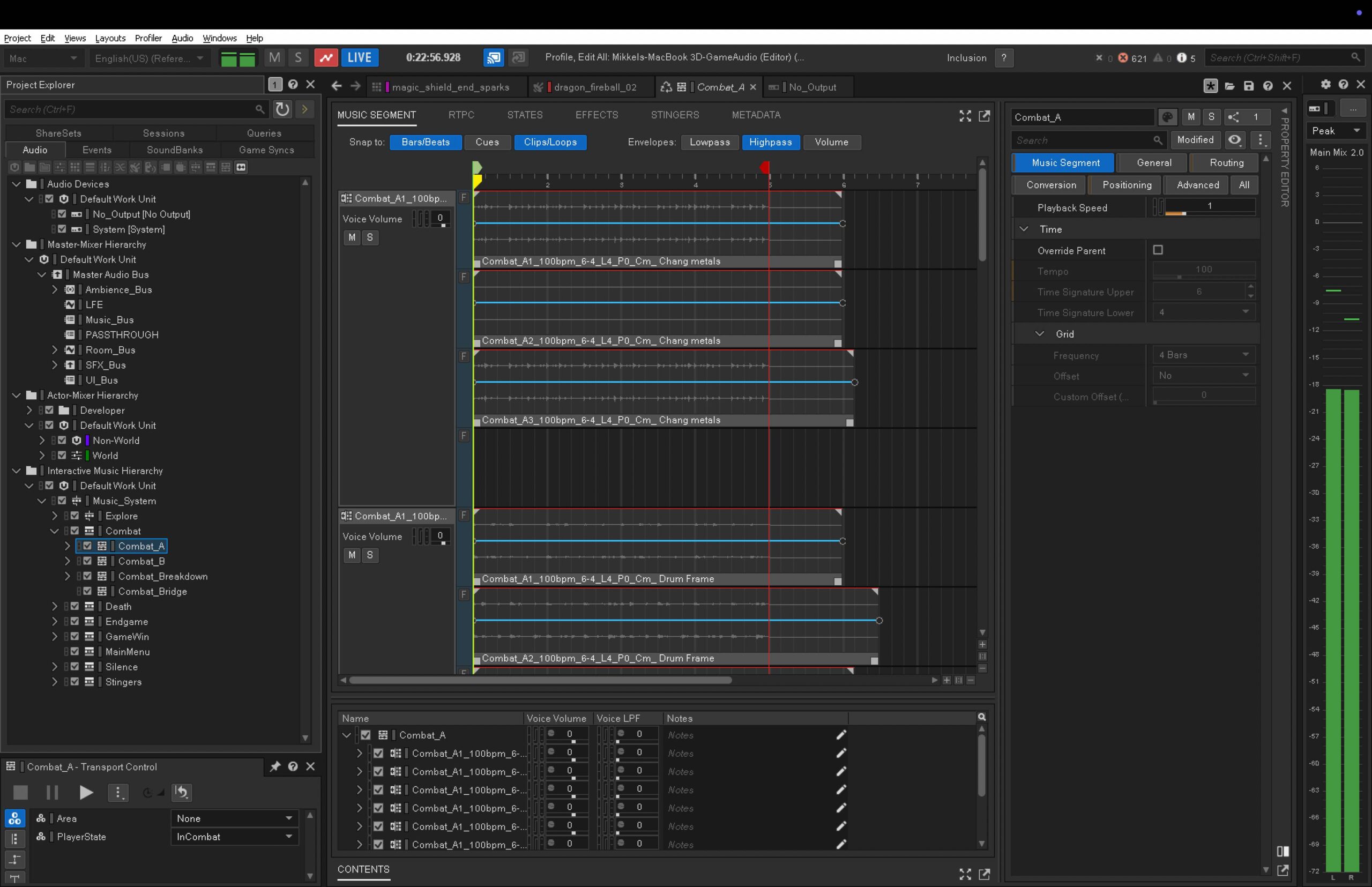This screenshot has height=887, width=1372.
Task: Open the Layouts menu
Action: (x=110, y=38)
